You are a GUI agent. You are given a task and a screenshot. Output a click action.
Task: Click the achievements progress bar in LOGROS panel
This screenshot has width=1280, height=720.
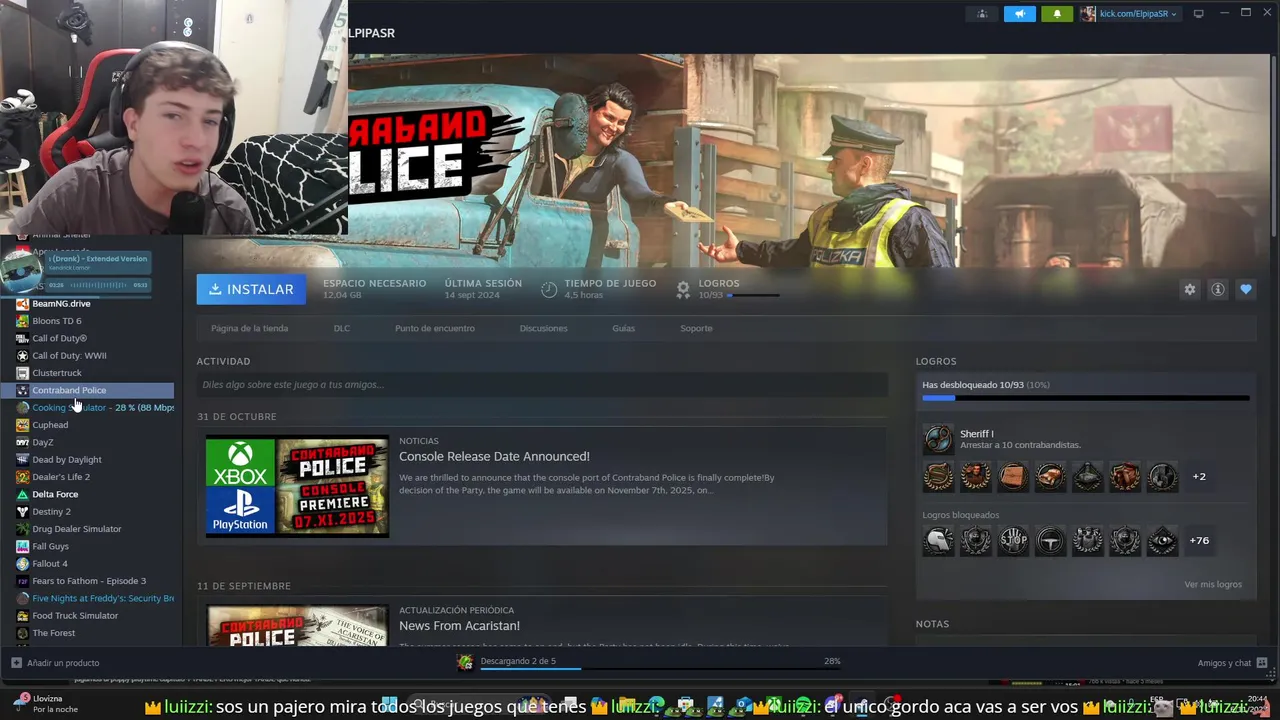tap(1086, 398)
